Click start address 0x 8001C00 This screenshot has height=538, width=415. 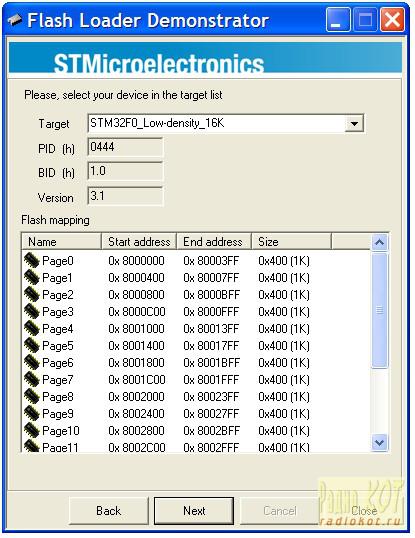137,379
